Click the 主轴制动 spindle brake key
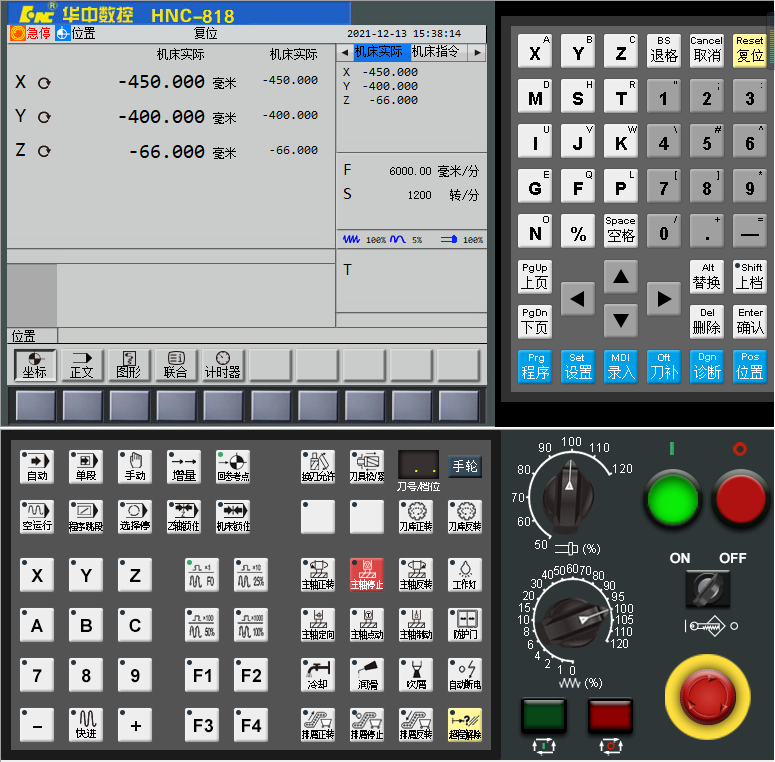Screen dimensions: 775x762 [x=416, y=625]
